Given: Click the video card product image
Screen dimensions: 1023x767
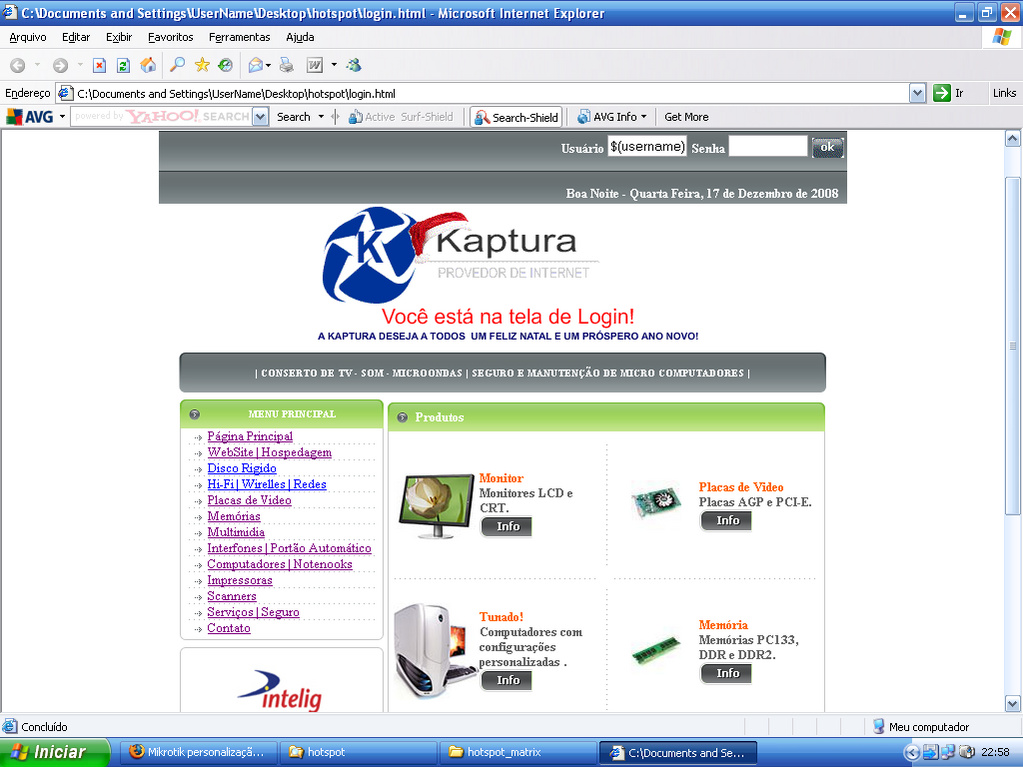Looking at the screenshot, I should click(x=656, y=501).
